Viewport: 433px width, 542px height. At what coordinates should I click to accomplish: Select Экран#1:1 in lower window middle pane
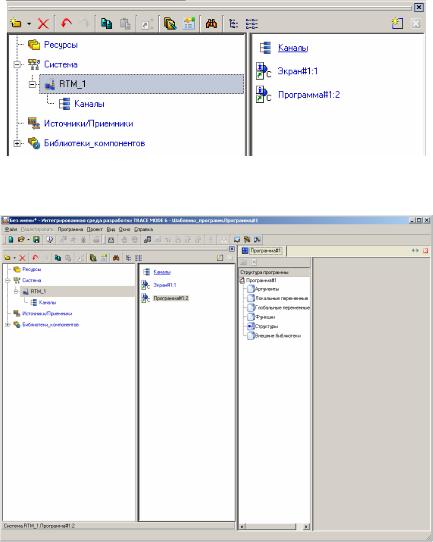(x=165, y=285)
